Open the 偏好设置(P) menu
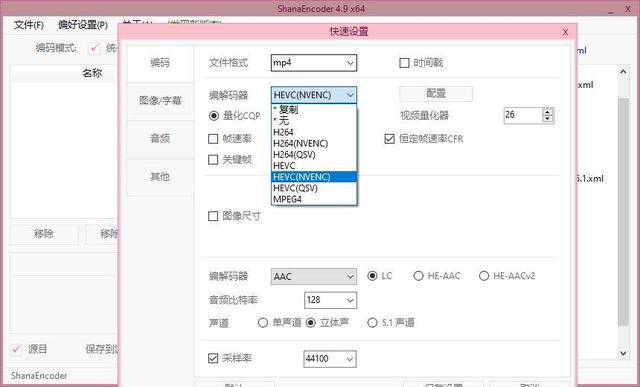The width and height of the screenshot is (640, 387). coord(83,25)
